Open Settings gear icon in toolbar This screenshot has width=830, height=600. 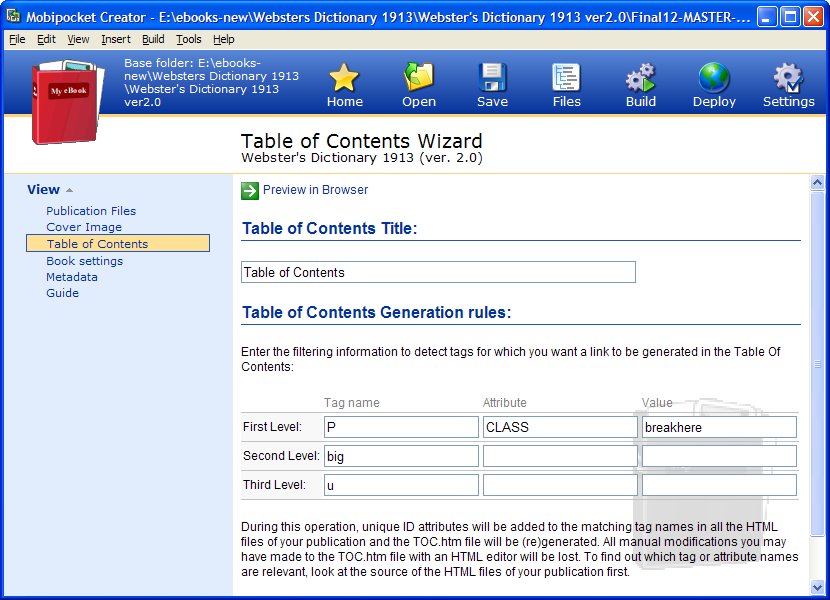point(789,77)
